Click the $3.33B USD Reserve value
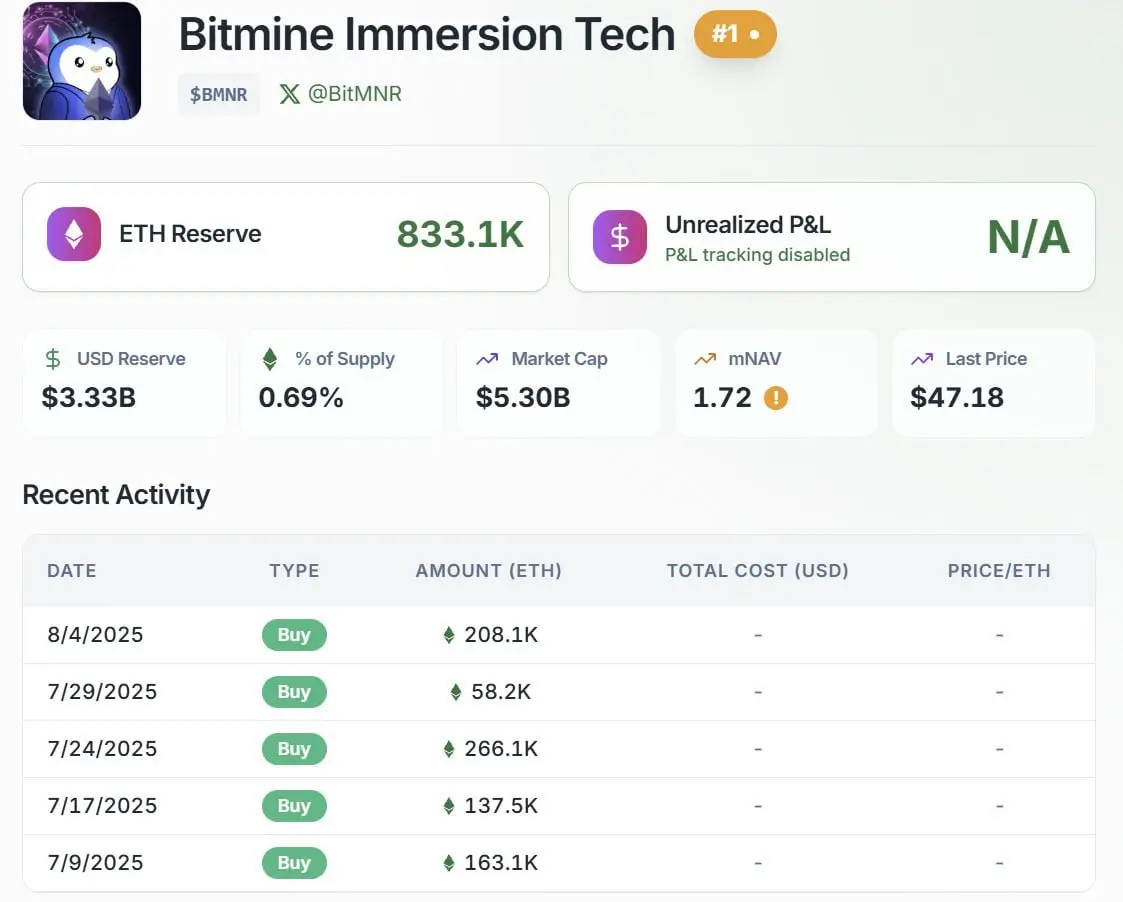 click(89, 398)
